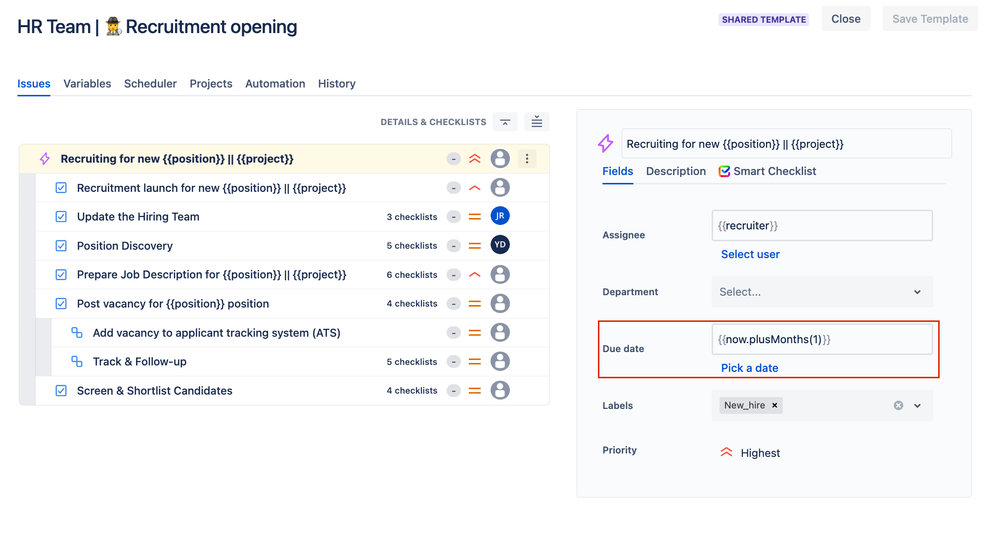
Task: Select the Add vacancy to applicant tracking system row
Action: (301, 333)
